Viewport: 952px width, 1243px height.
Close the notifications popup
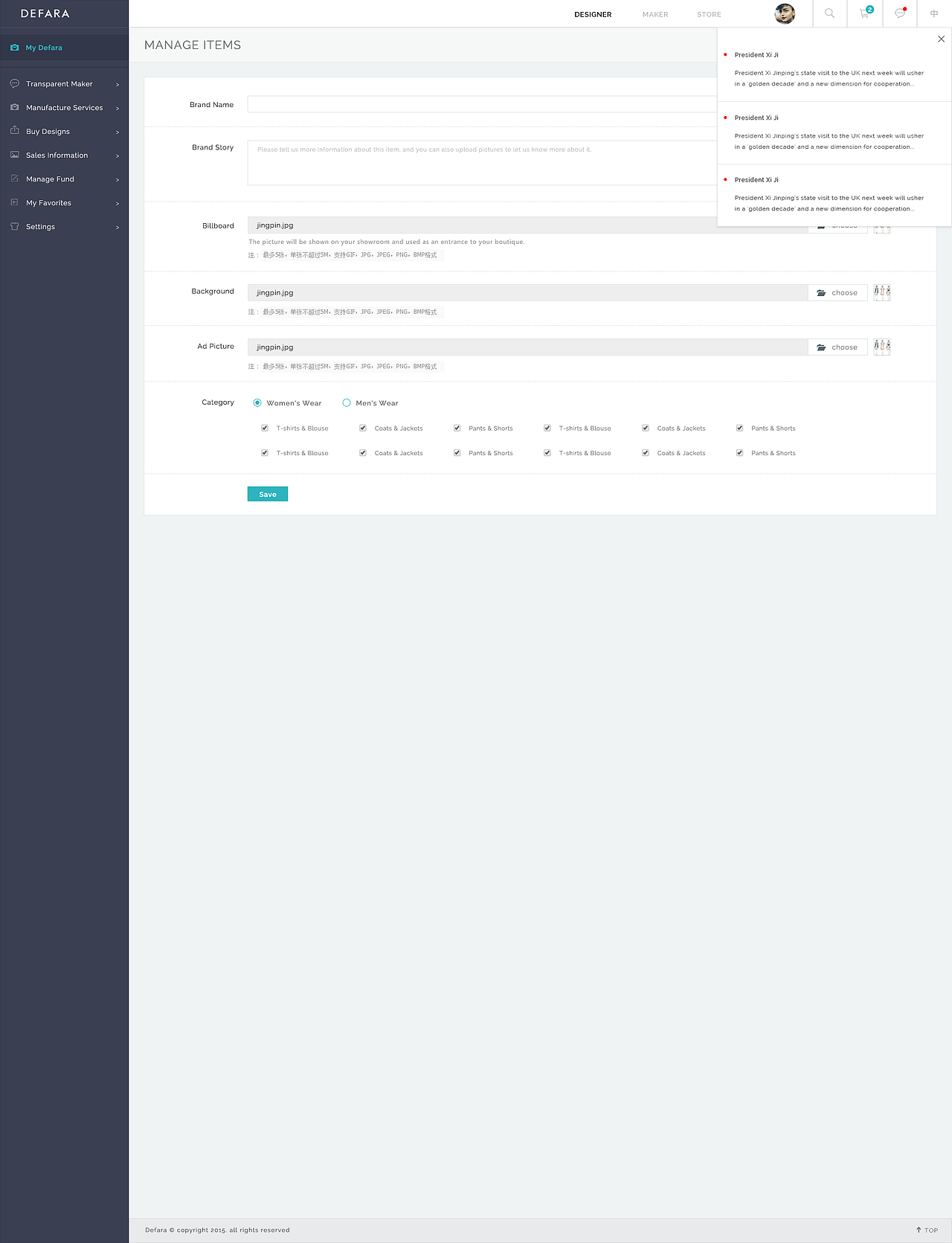click(x=941, y=39)
